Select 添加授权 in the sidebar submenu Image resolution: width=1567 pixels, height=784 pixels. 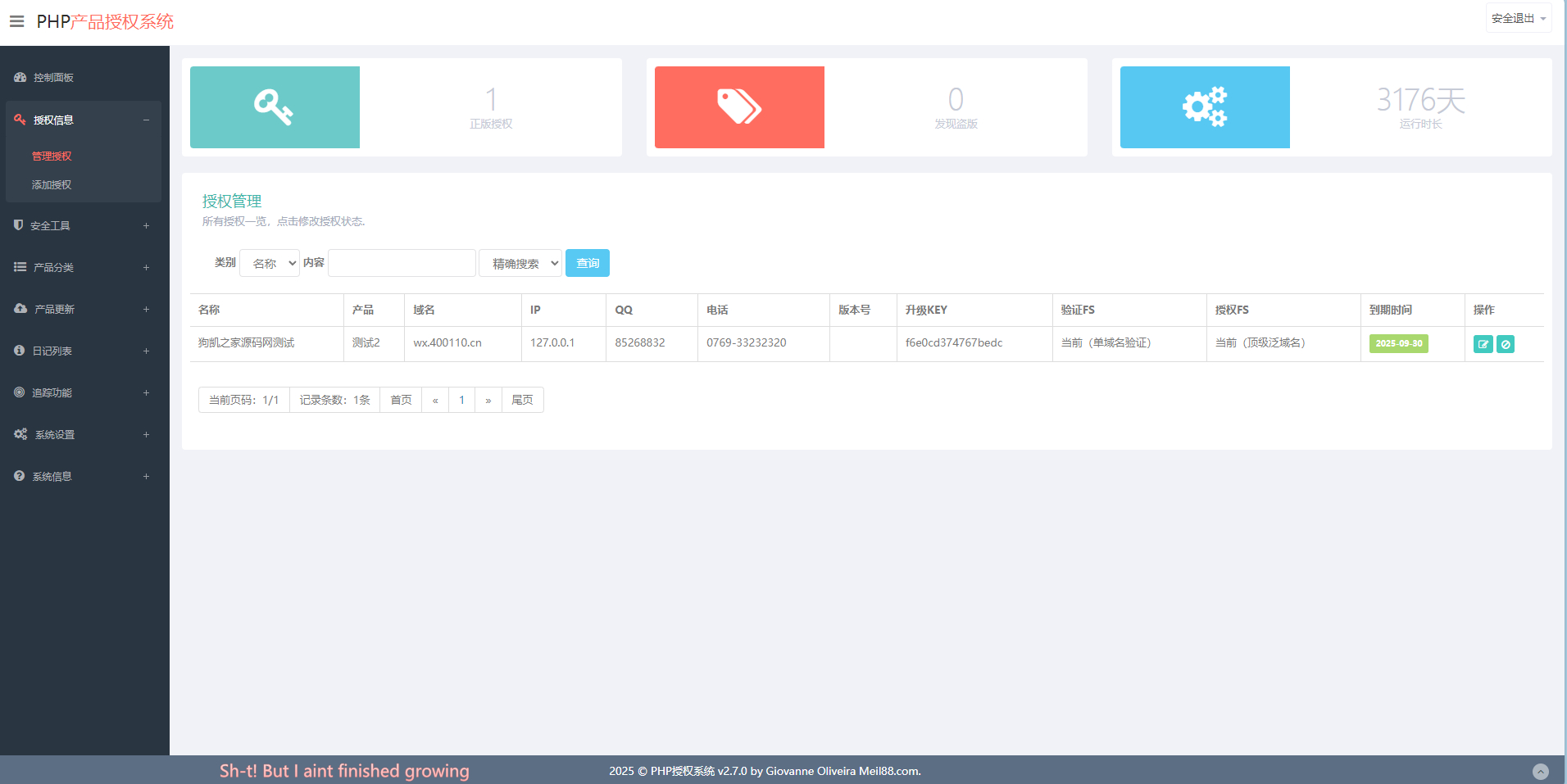(x=52, y=185)
